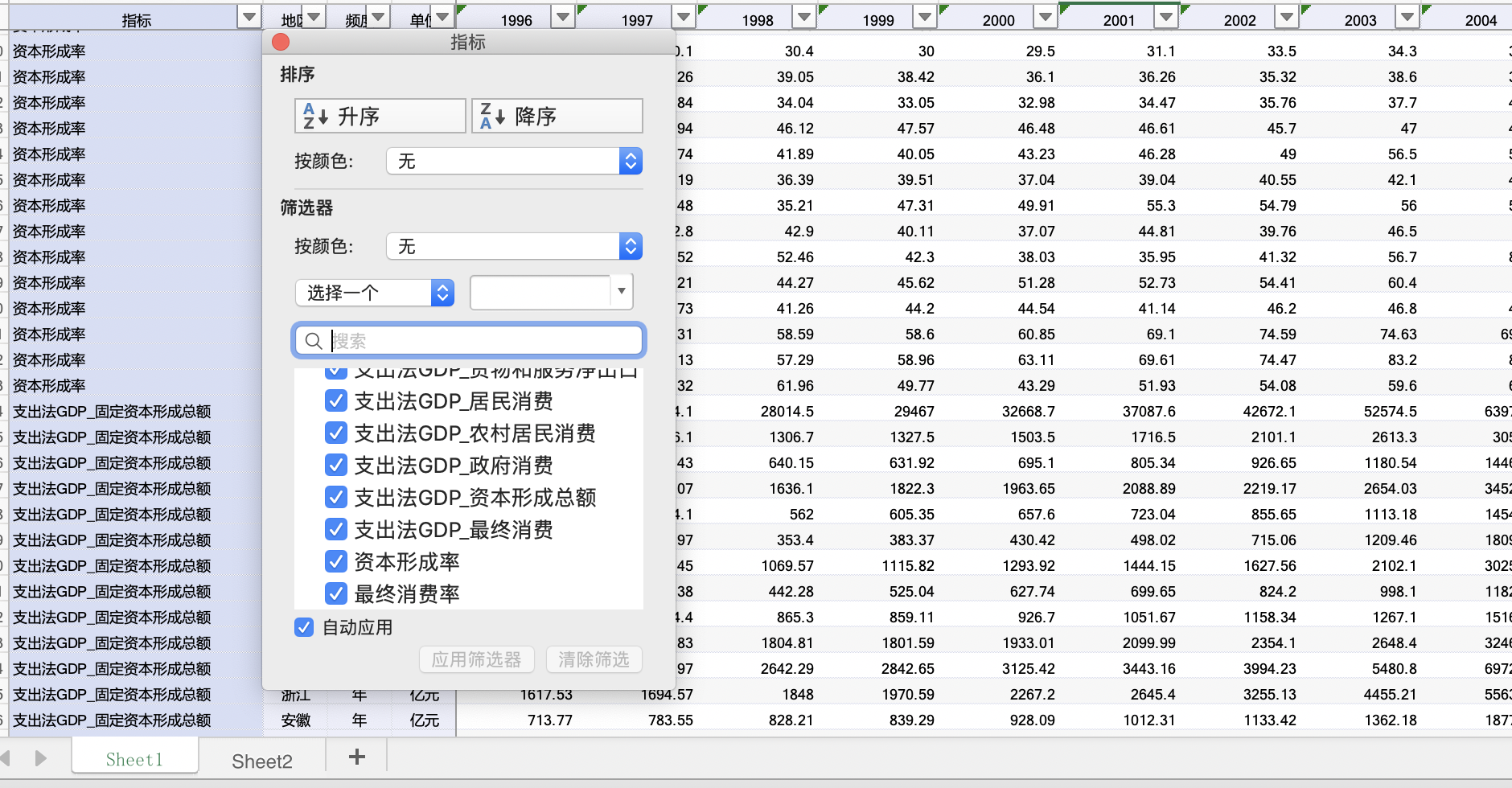This screenshot has height=788, width=1512.
Task: Uncheck 支出法GDP_资本形成总额
Action: pyautogui.click(x=336, y=497)
